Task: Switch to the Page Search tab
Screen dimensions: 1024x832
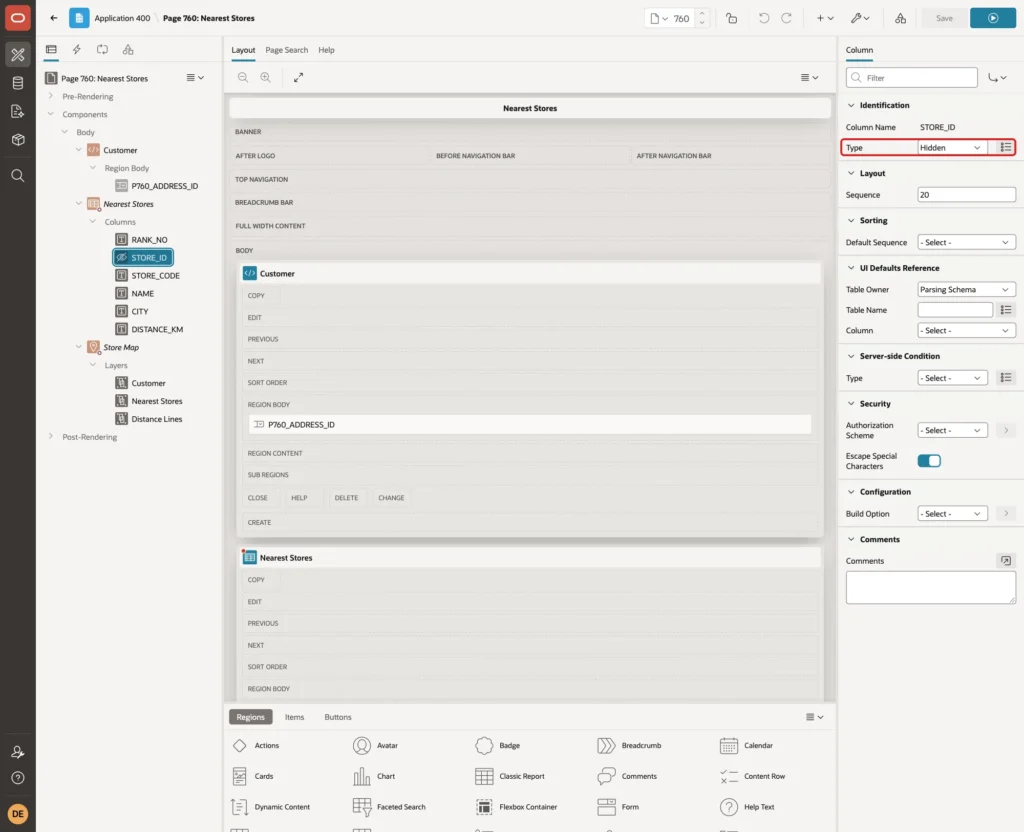Action: [286, 50]
